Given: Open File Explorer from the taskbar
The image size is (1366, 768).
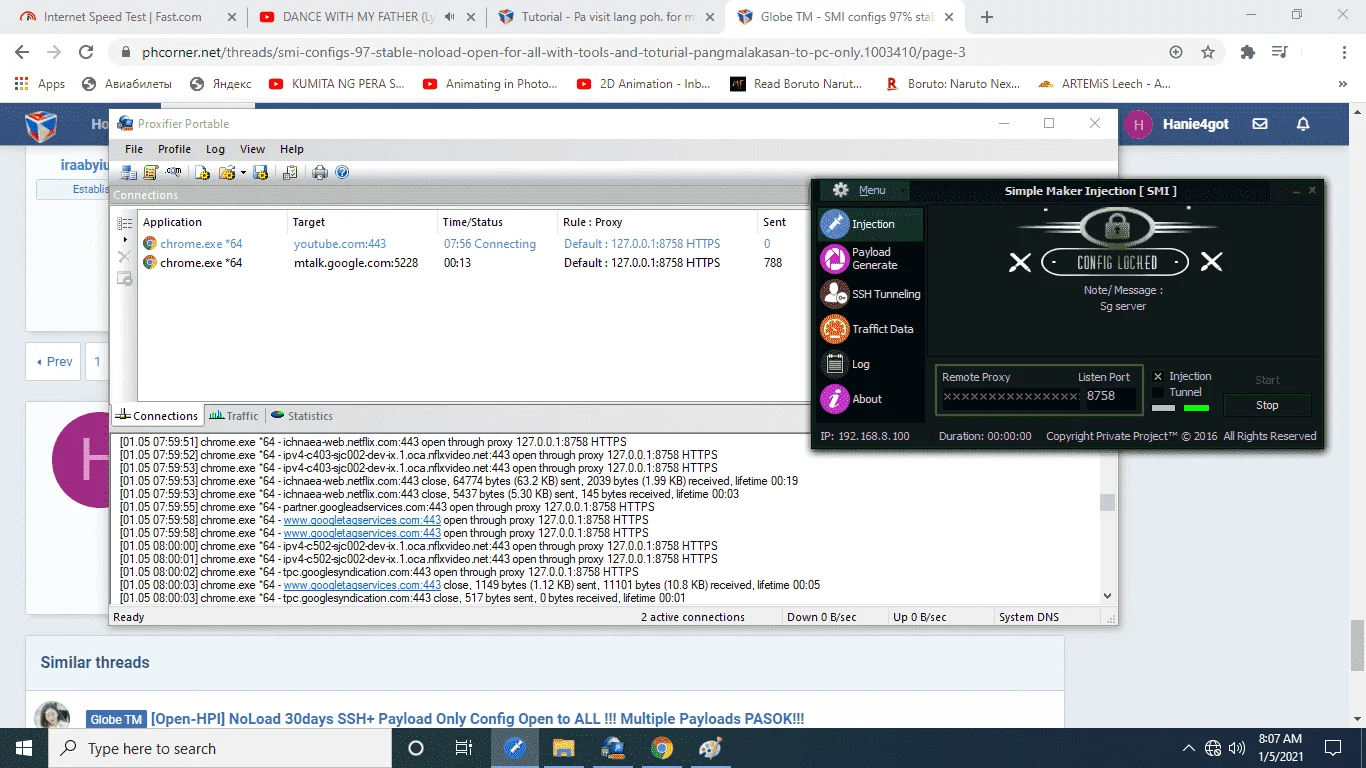Looking at the screenshot, I should pyautogui.click(x=563, y=748).
